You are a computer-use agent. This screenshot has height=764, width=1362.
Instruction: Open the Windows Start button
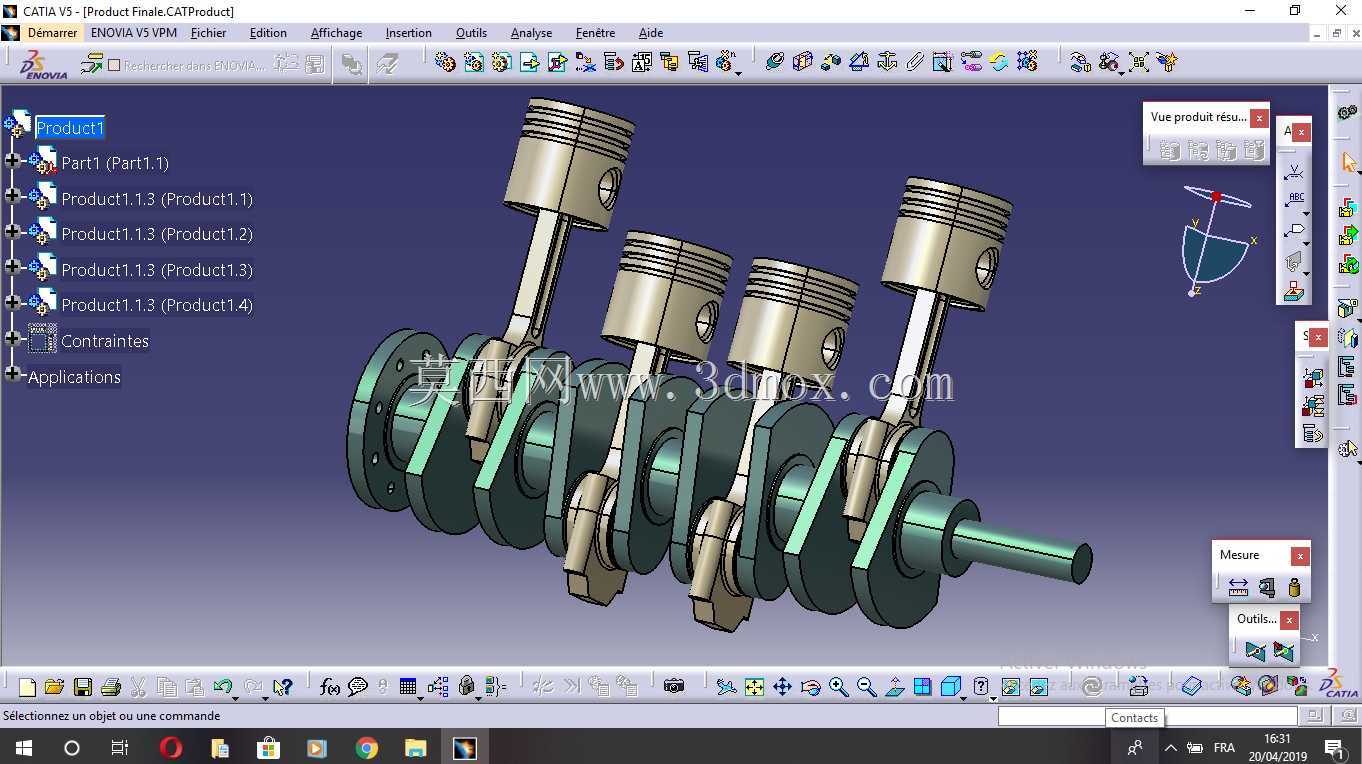pos(24,747)
